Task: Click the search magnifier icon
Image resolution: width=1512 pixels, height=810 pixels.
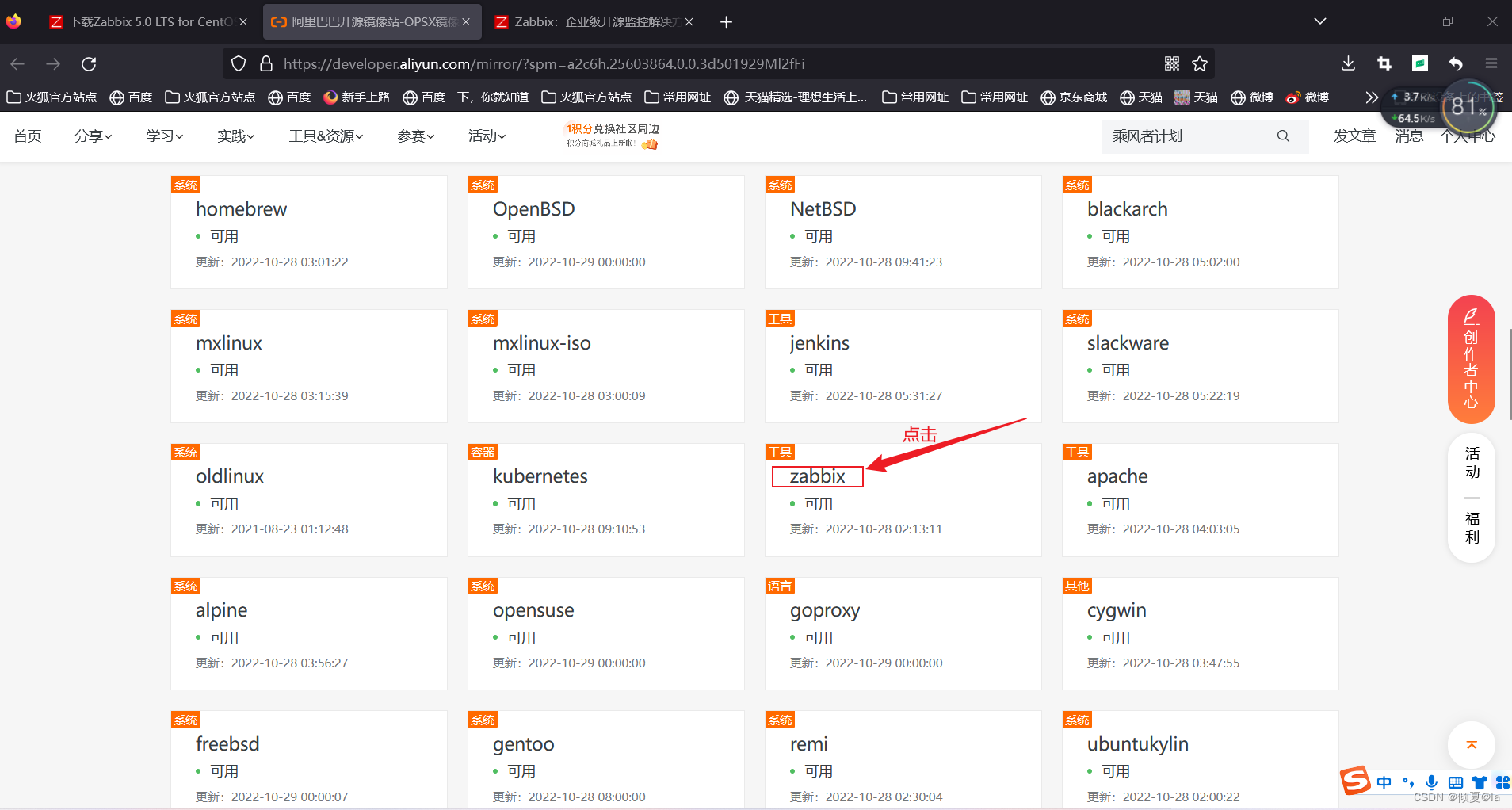Action: coord(1283,136)
